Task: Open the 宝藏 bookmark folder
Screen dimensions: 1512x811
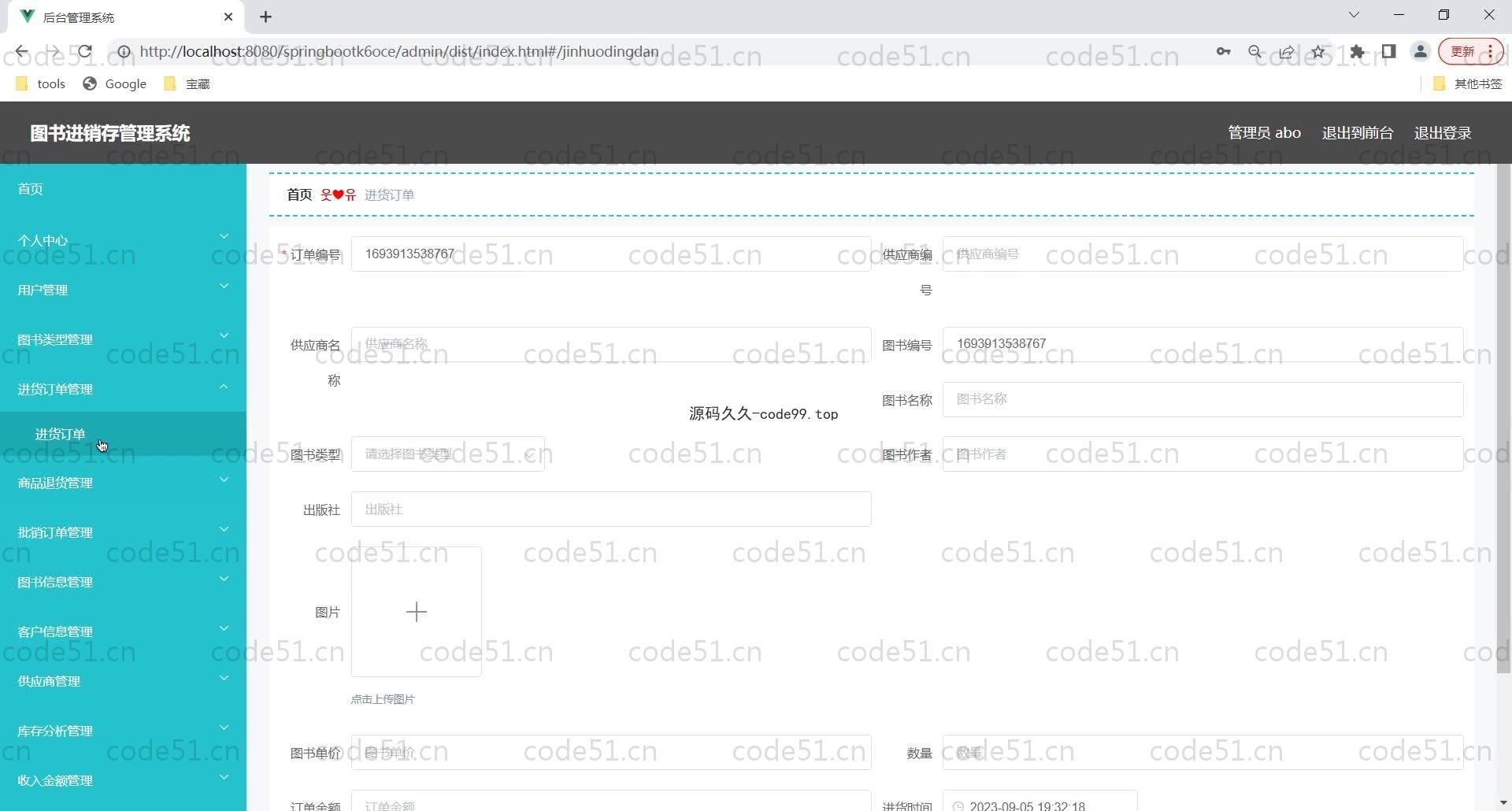Action: pos(187,83)
